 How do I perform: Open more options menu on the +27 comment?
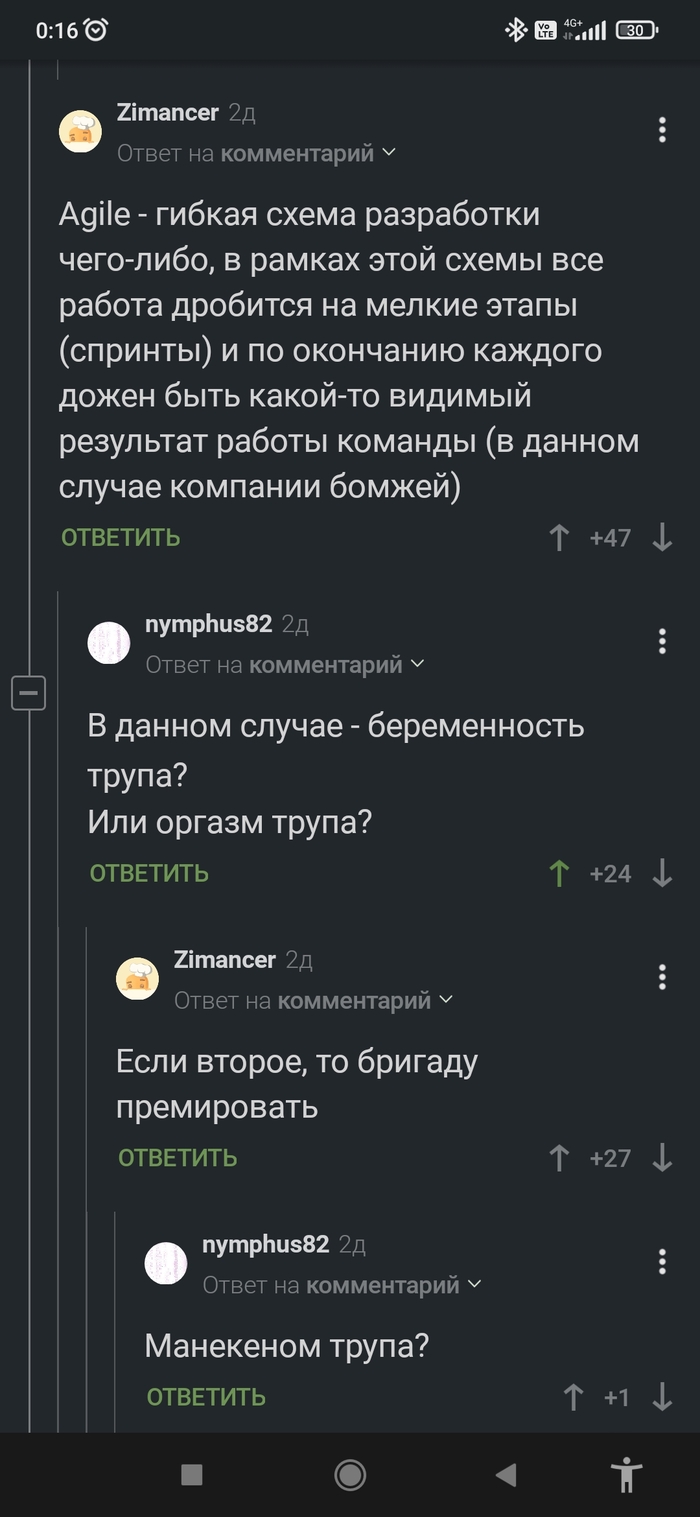[x=662, y=977]
